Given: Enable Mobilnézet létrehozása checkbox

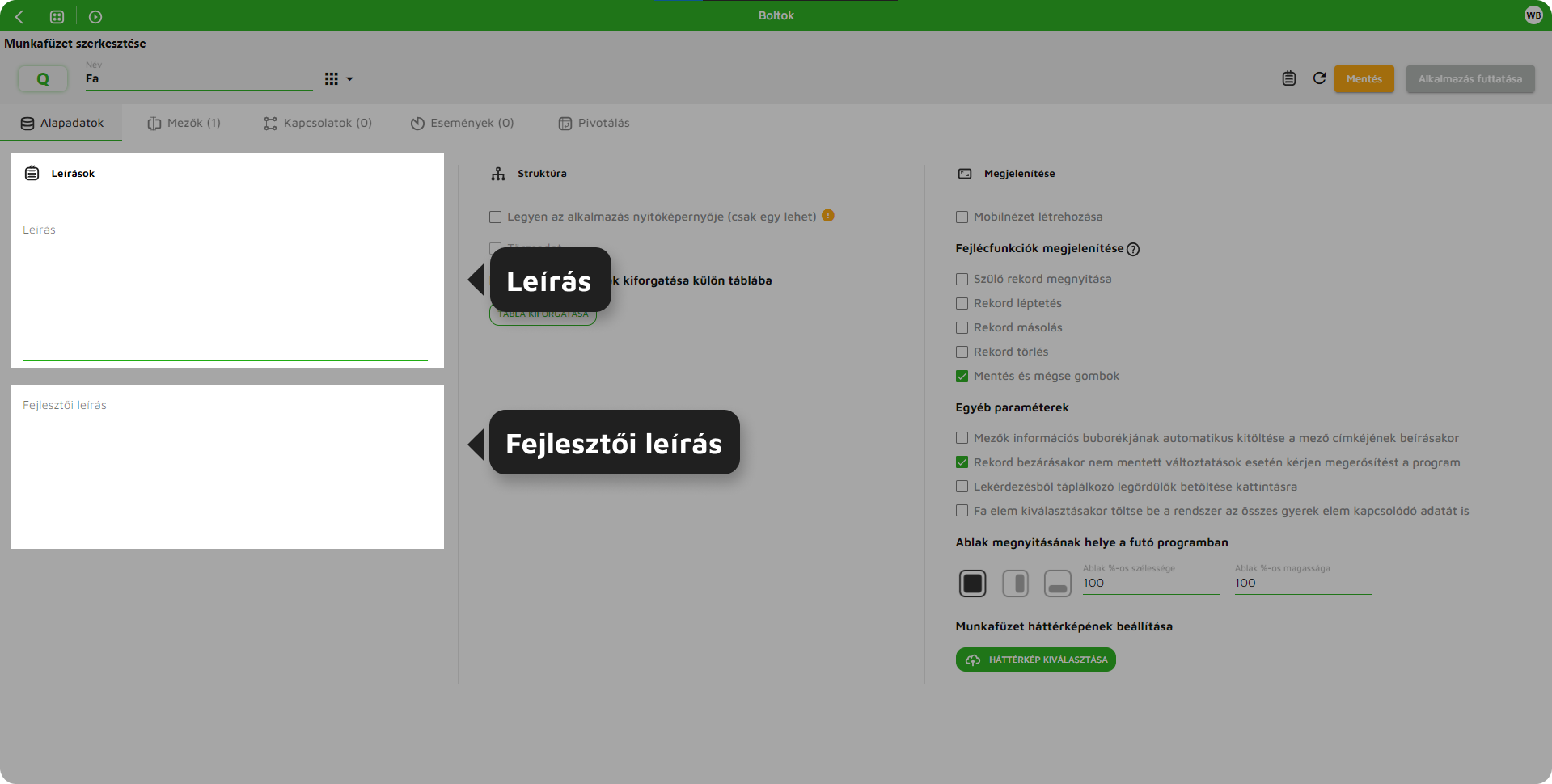Looking at the screenshot, I should (962, 217).
